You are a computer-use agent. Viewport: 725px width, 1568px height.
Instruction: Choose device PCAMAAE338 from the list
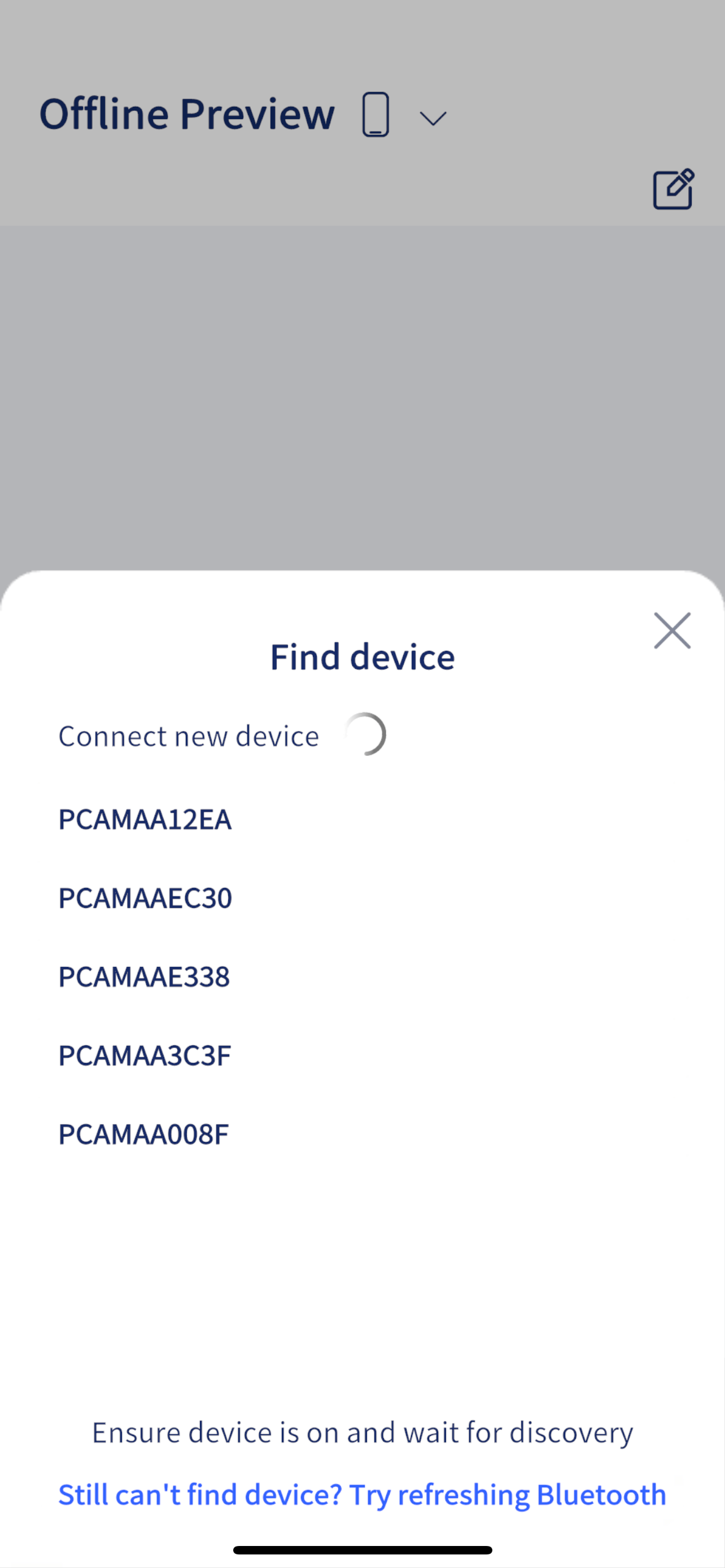(145, 976)
